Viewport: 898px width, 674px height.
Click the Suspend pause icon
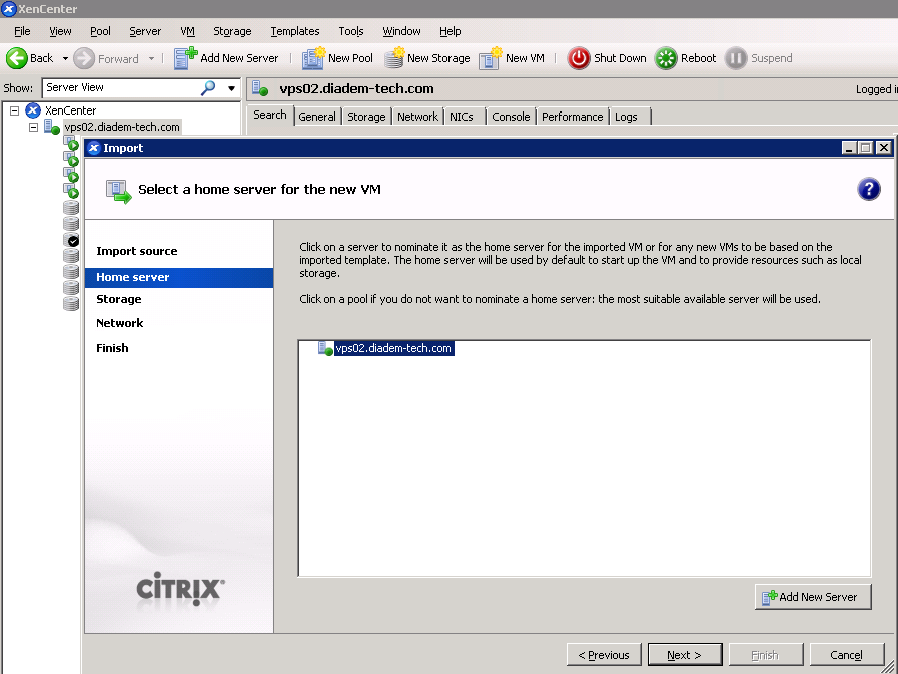[x=736, y=58]
